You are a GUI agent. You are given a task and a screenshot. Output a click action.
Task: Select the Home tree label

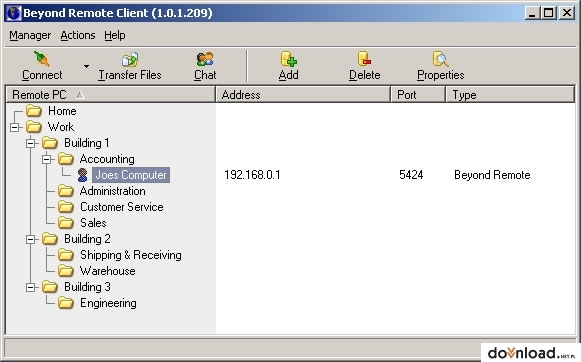tap(62, 111)
